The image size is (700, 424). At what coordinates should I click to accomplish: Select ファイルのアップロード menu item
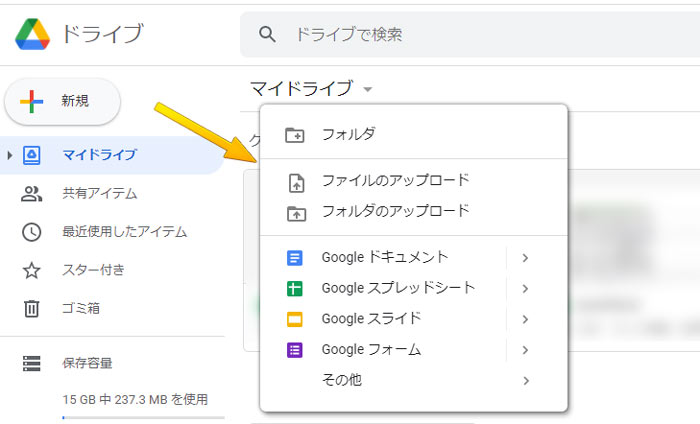pyautogui.click(x=413, y=181)
